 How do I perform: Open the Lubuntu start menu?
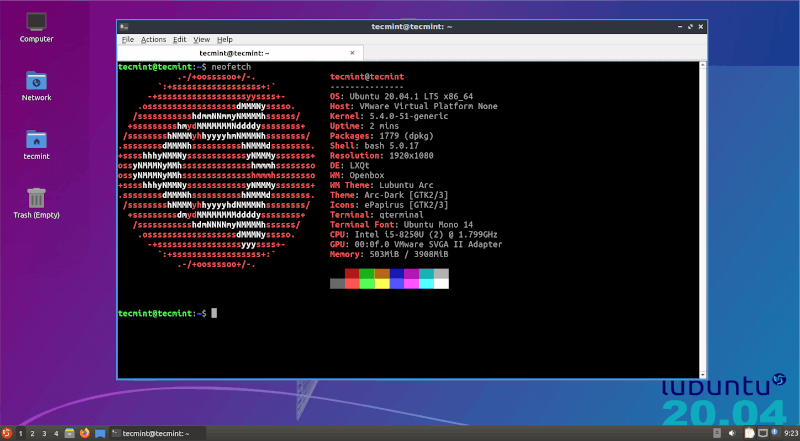7,433
